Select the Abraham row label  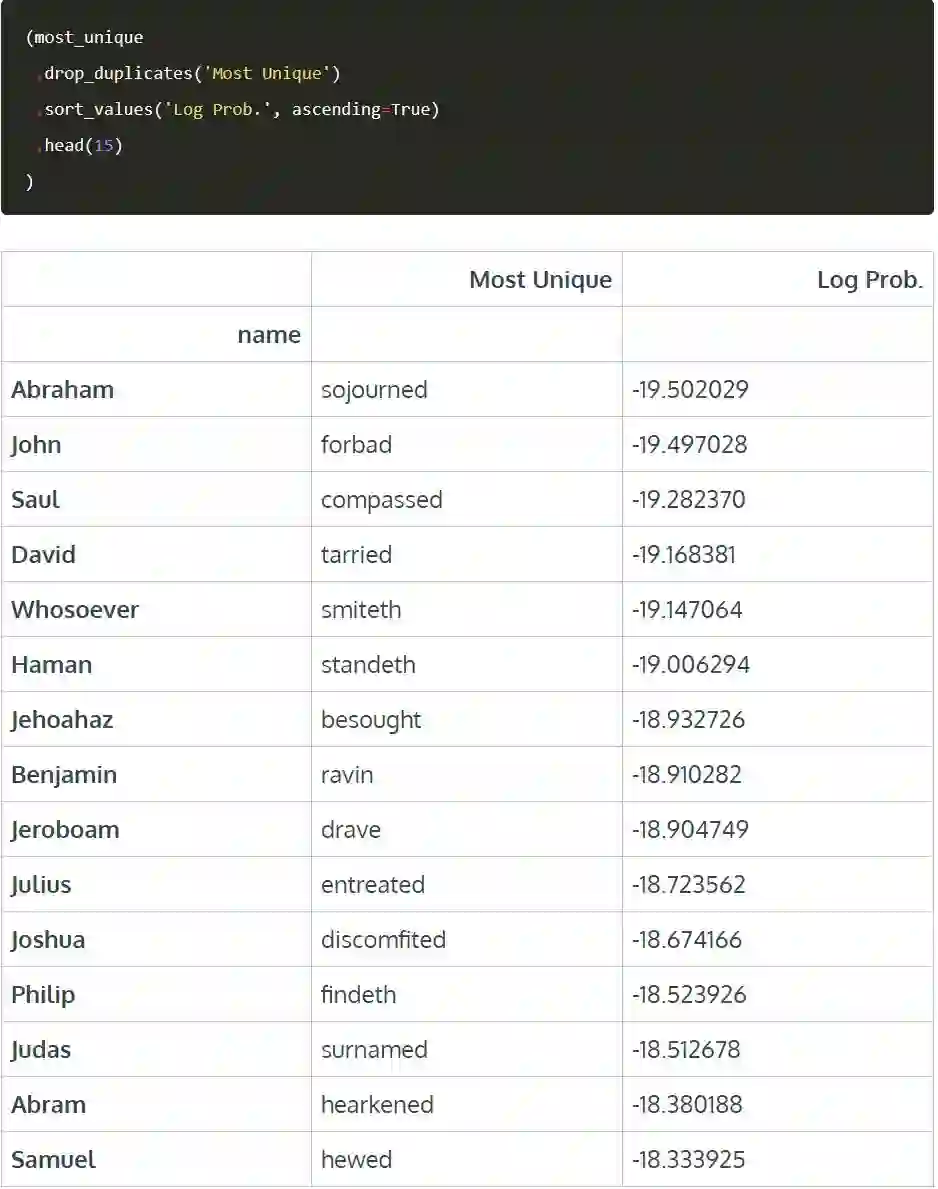pos(63,390)
